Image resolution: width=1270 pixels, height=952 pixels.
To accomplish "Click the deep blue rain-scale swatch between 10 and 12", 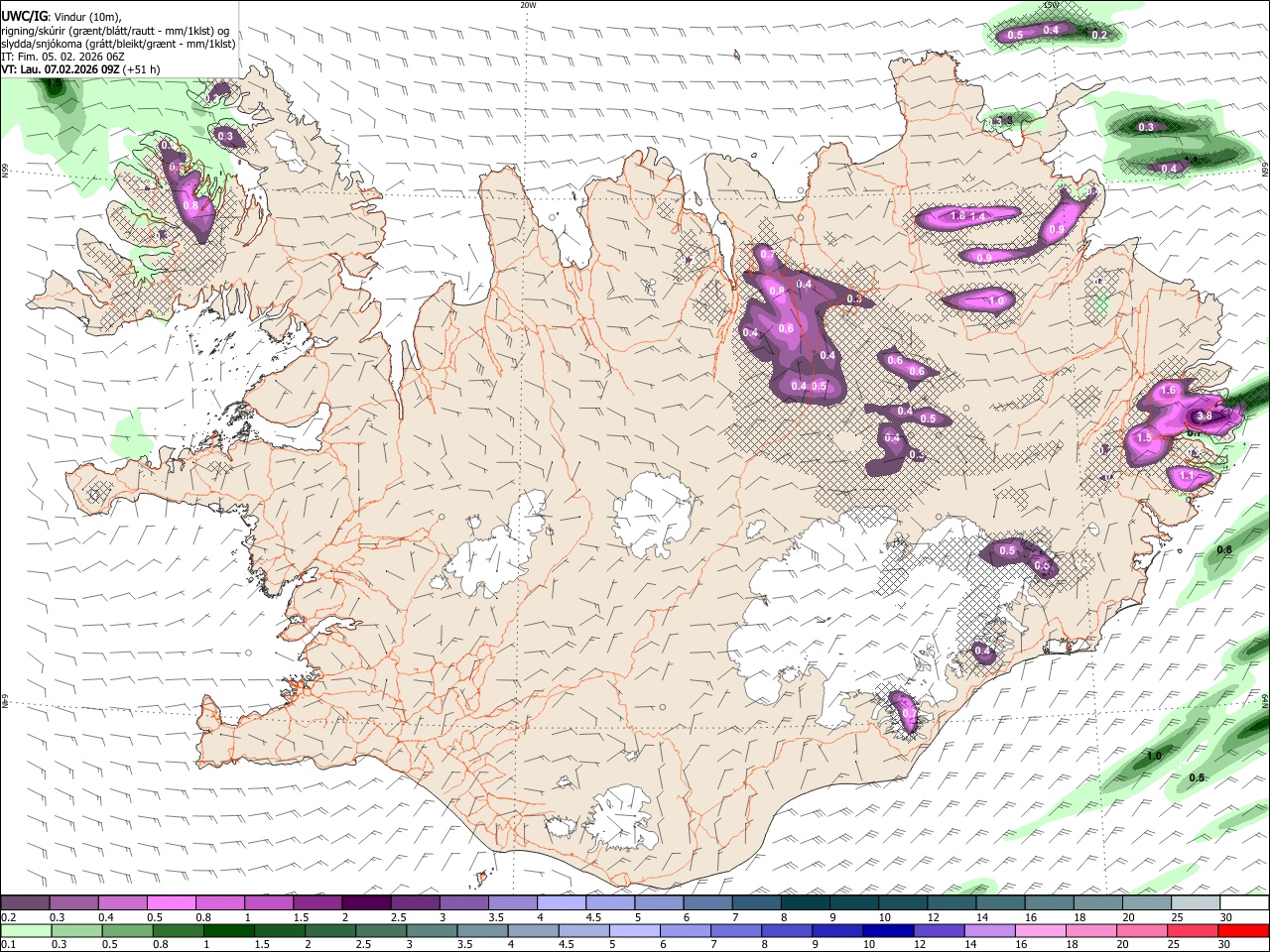I will coord(887,930).
